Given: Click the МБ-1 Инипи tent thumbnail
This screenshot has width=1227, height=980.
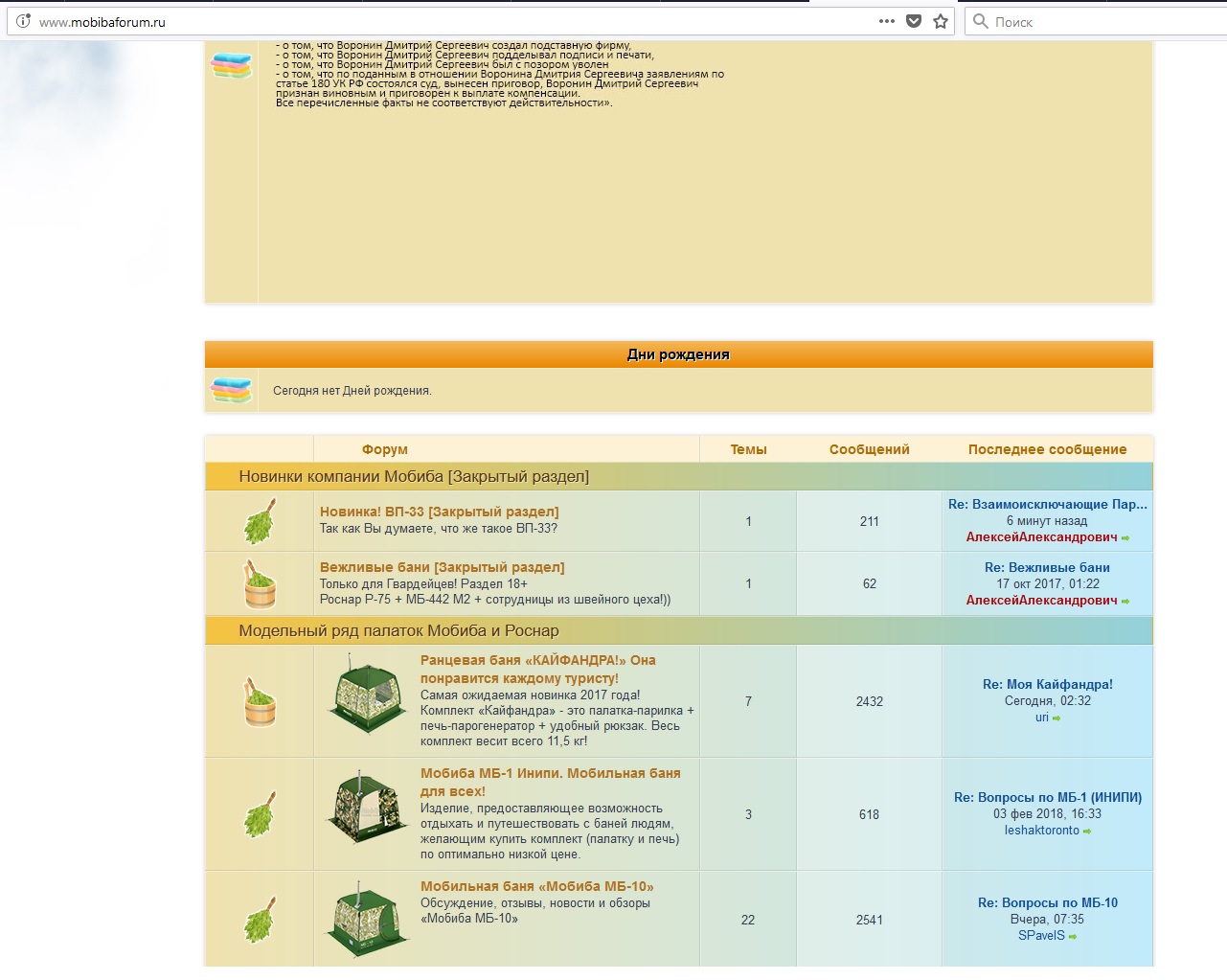Looking at the screenshot, I should (367, 808).
